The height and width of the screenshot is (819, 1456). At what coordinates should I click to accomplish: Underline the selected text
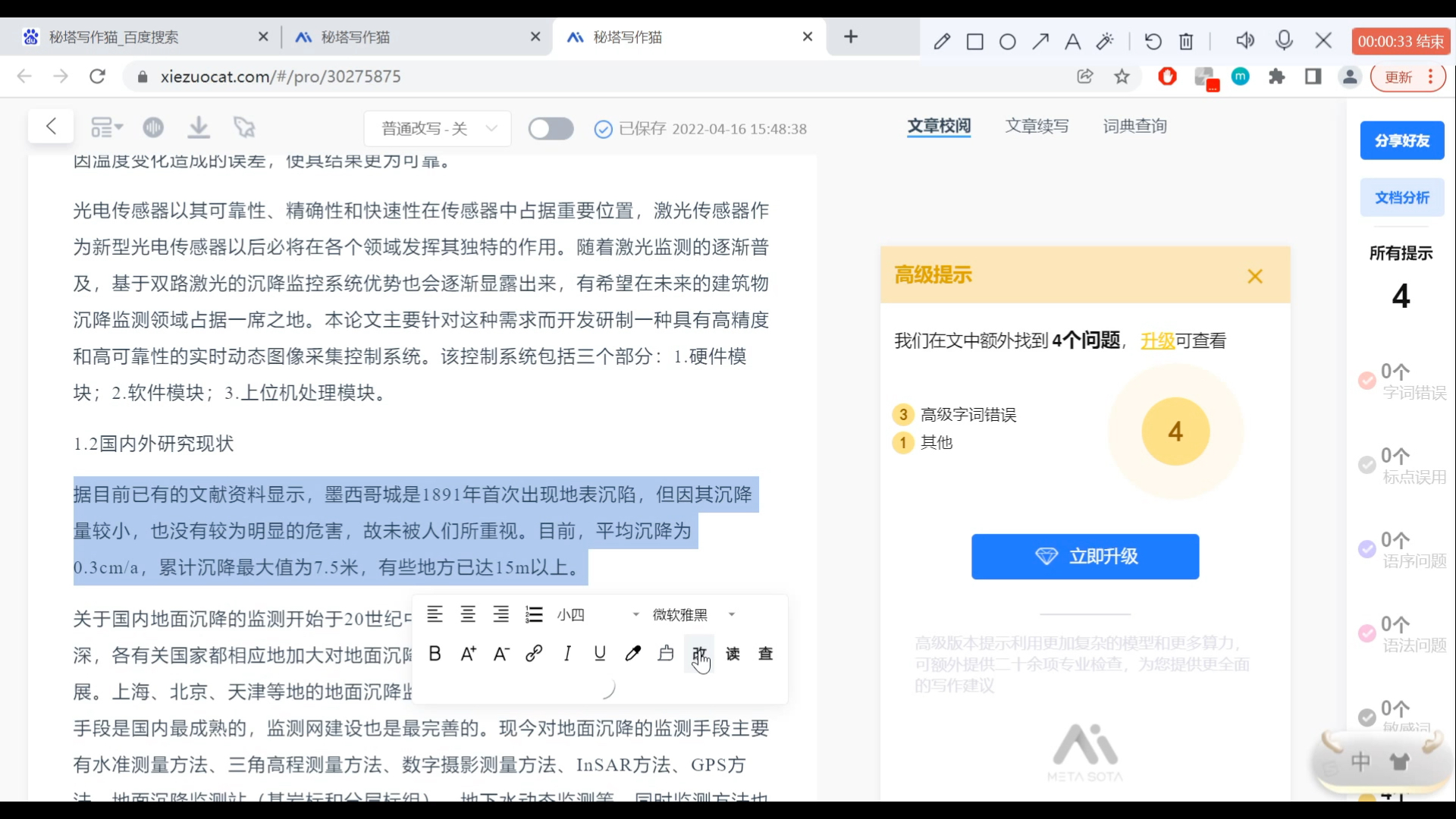pos(600,654)
